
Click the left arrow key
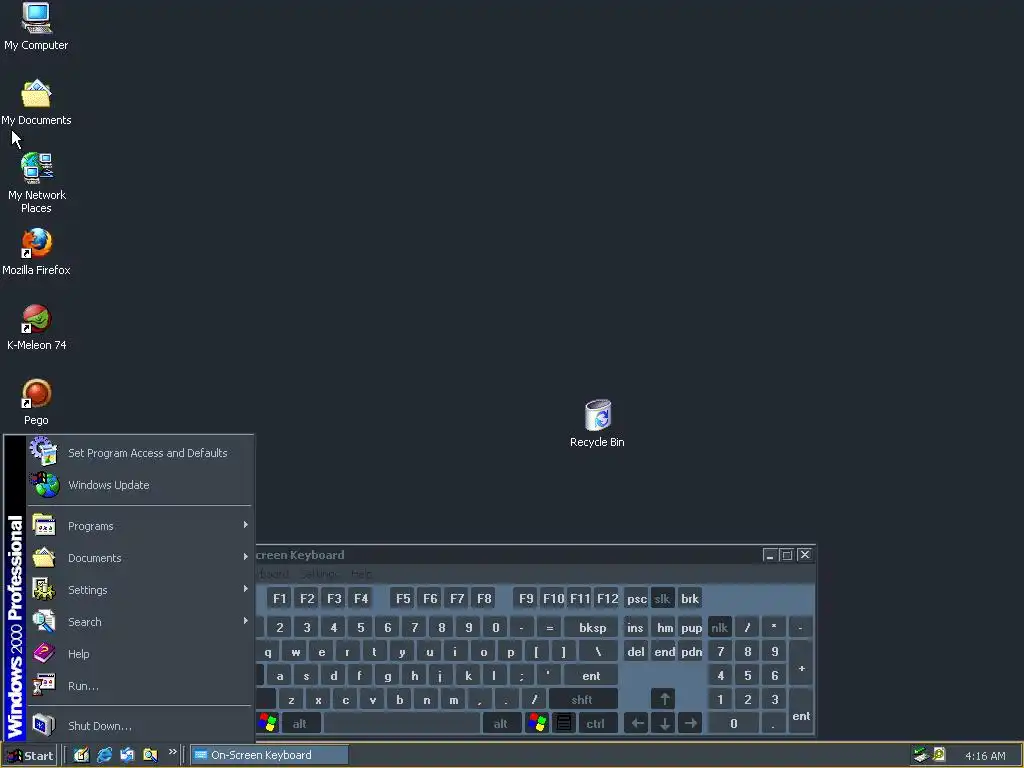pyautogui.click(x=637, y=723)
